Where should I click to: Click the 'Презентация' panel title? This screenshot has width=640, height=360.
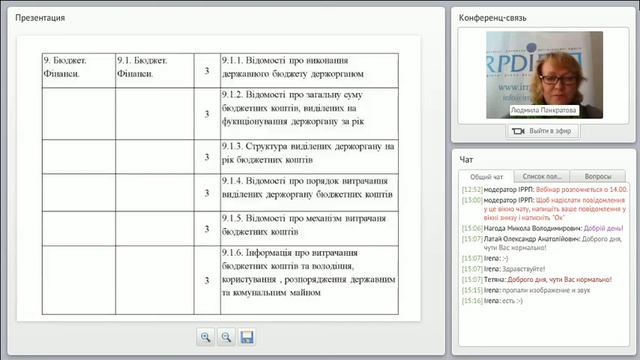40,18
